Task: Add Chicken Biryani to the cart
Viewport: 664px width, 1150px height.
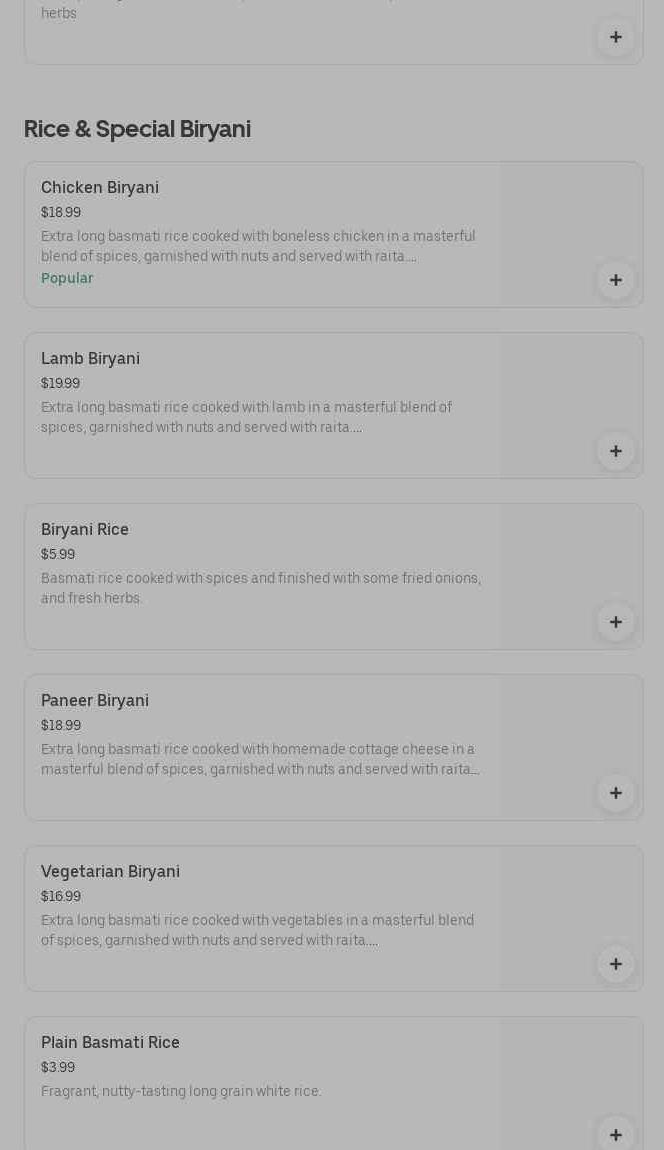Action: (615, 280)
